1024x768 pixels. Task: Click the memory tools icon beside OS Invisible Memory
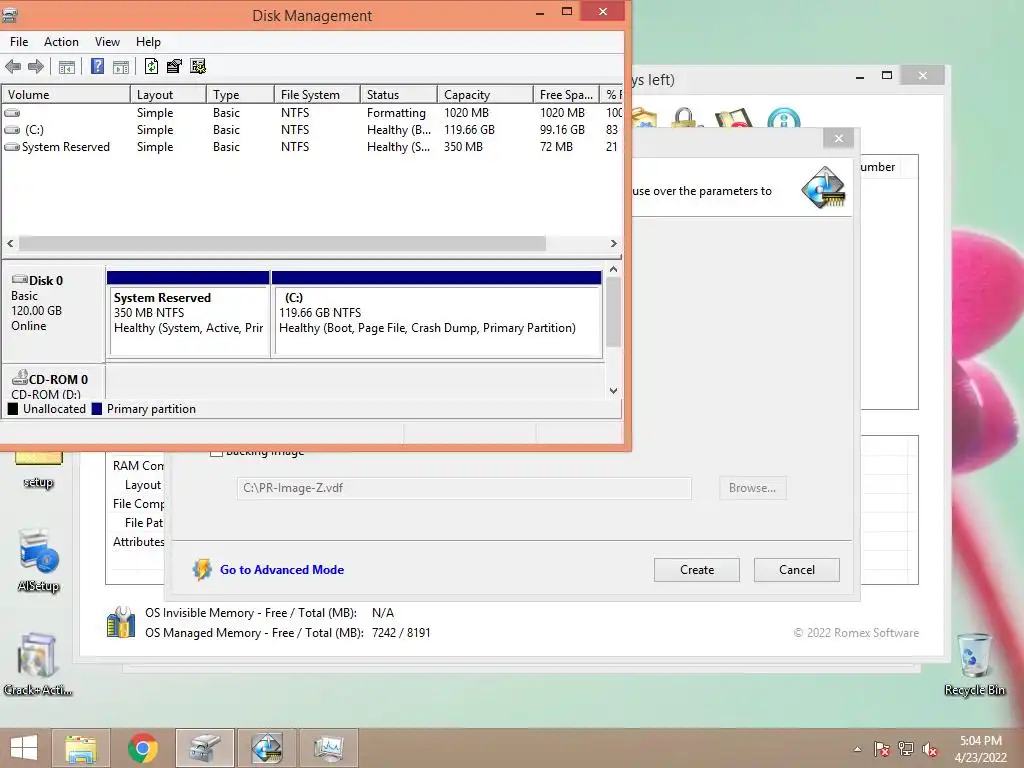(121, 622)
